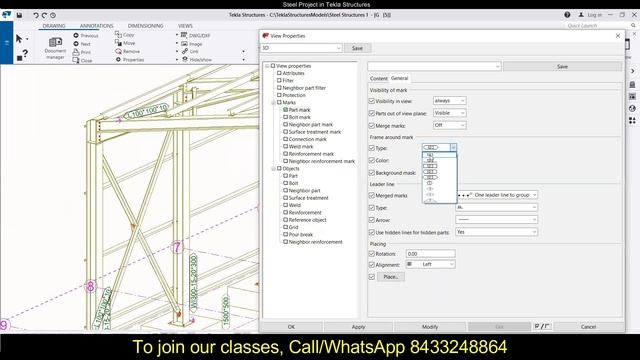Click the Cancel button
The height and width of the screenshot is (360, 640).
(x=588, y=327)
